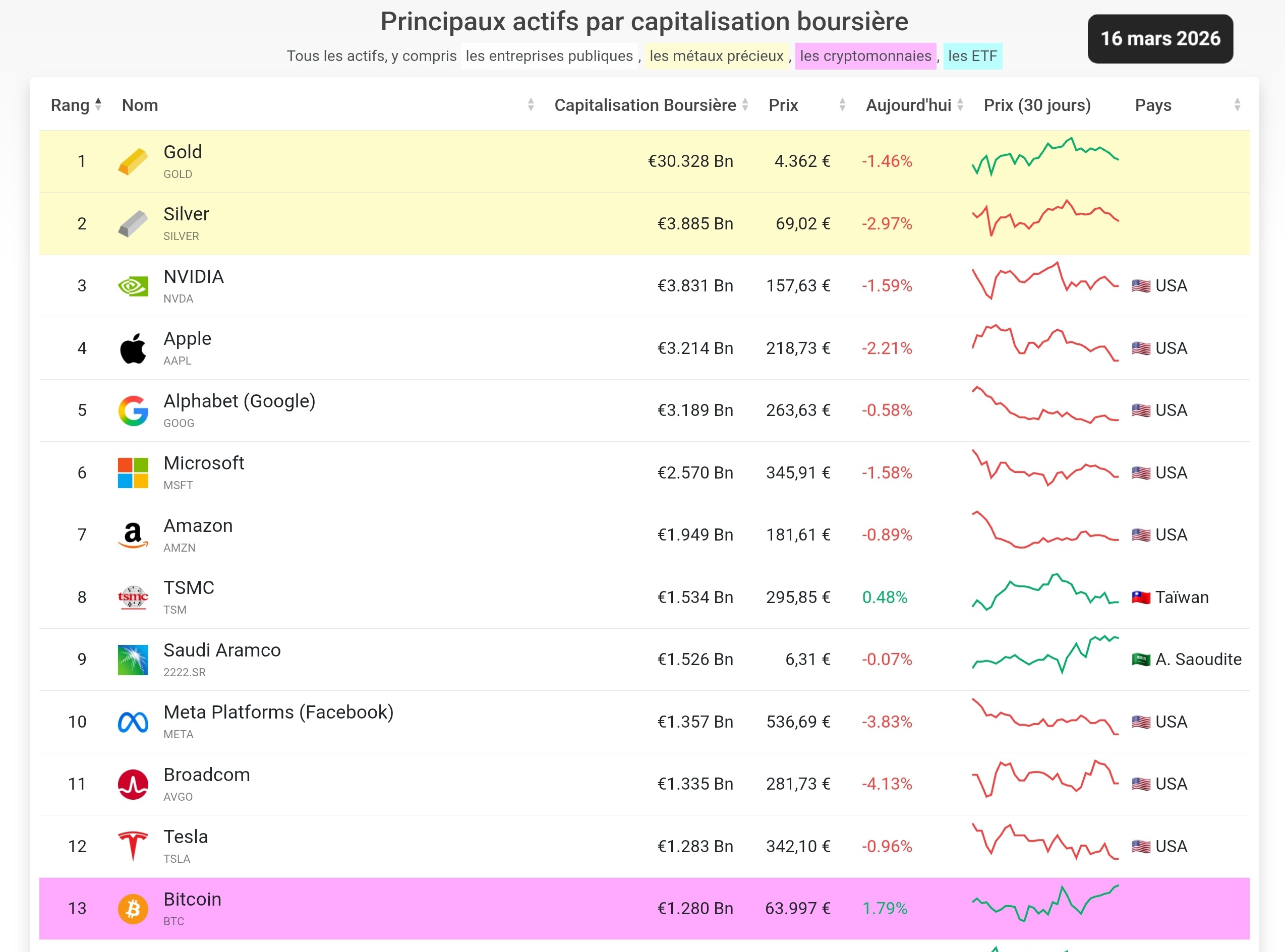
Task: Open the Broadcom company name link
Action: point(207,775)
